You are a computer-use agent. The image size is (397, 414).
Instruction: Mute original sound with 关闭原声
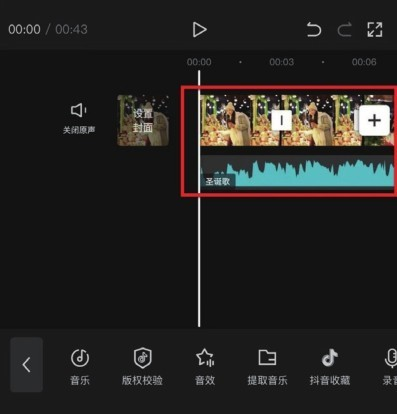tap(79, 119)
